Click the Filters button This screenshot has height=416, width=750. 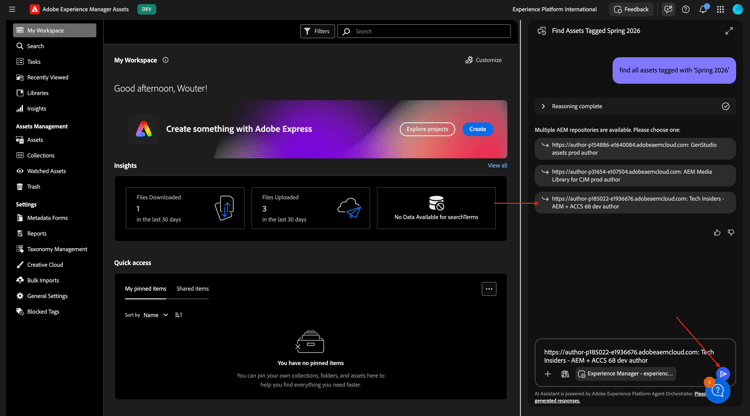click(317, 32)
